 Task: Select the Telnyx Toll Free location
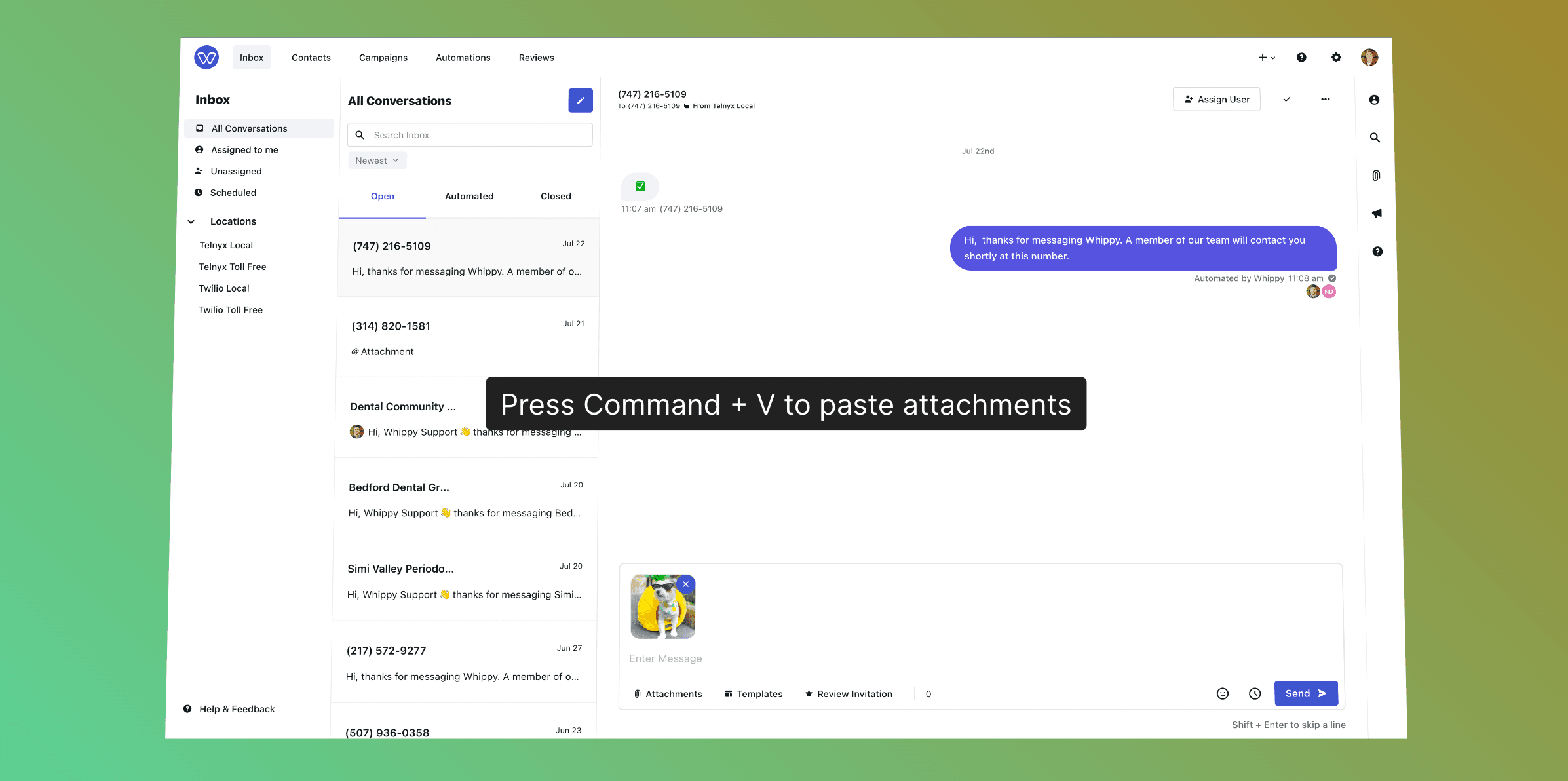[233, 267]
